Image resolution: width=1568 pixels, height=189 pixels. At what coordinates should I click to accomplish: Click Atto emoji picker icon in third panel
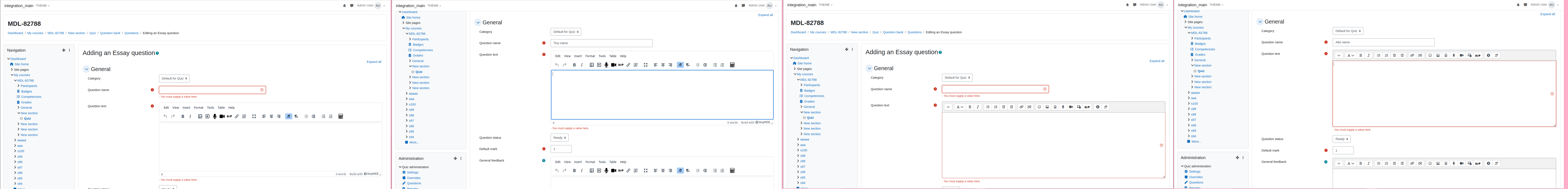tap(1040, 107)
